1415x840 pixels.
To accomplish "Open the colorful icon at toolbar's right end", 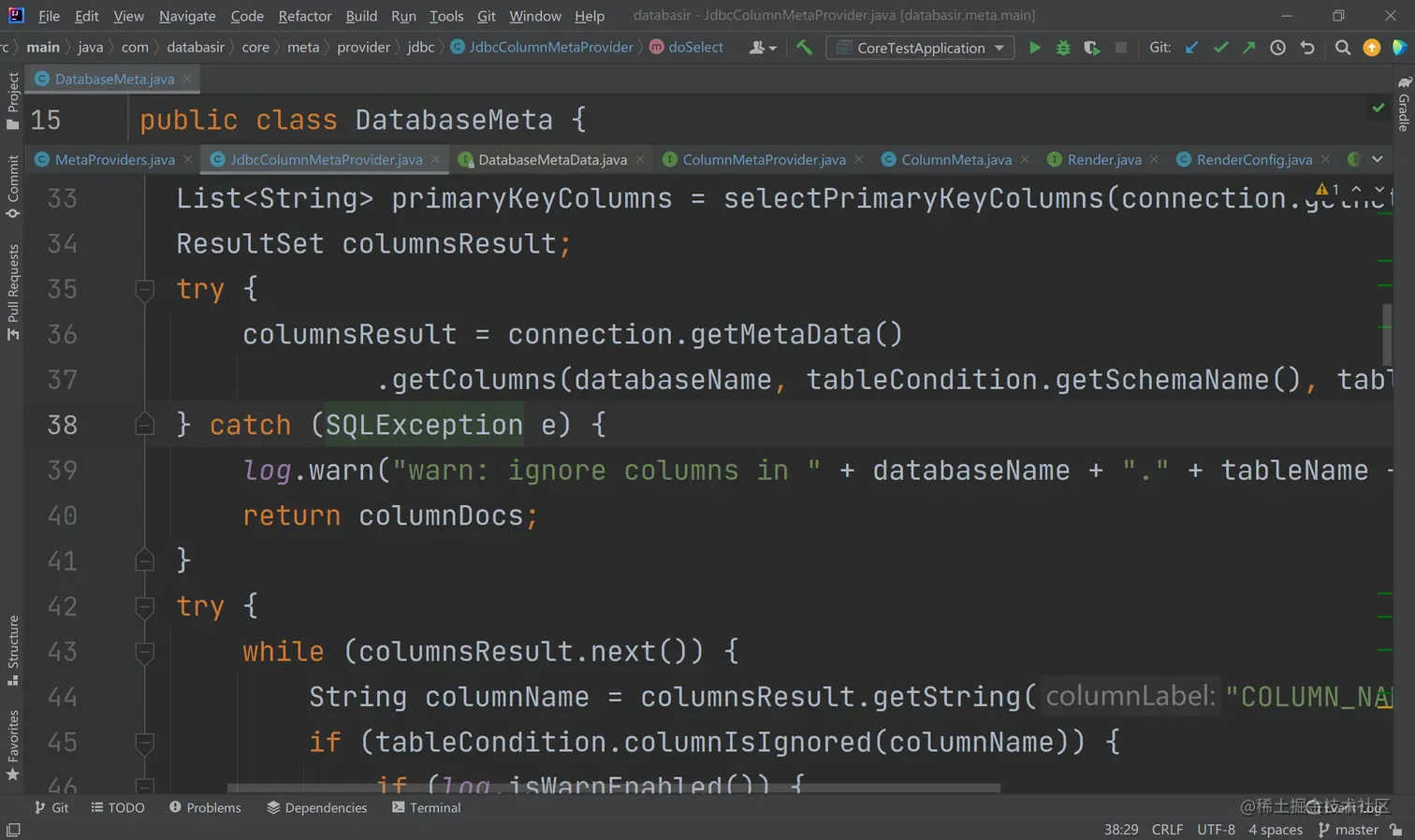I will (x=1400, y=48).
